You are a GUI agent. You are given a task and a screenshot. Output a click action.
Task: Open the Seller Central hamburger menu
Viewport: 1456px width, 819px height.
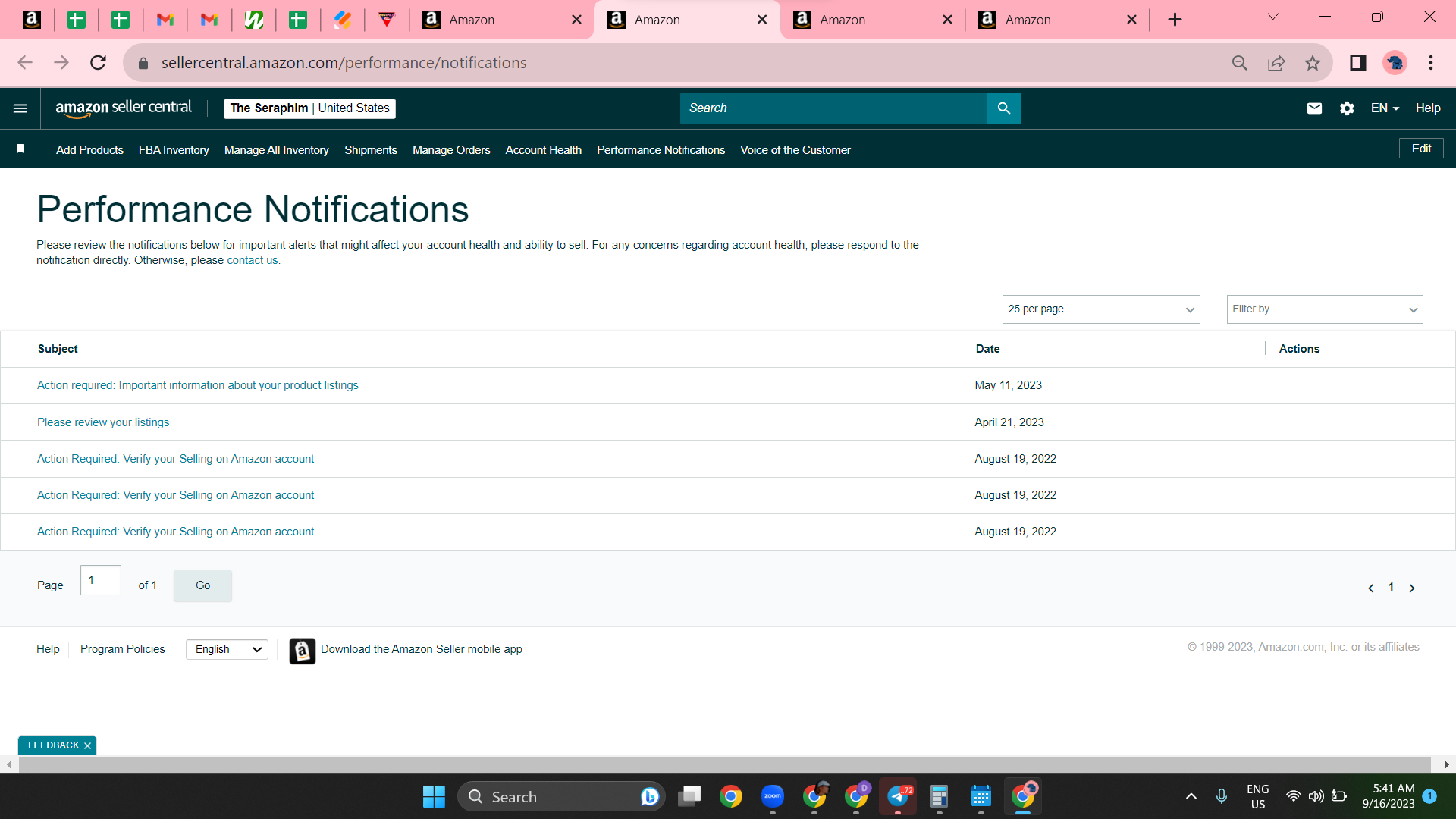tap(20, 108)
